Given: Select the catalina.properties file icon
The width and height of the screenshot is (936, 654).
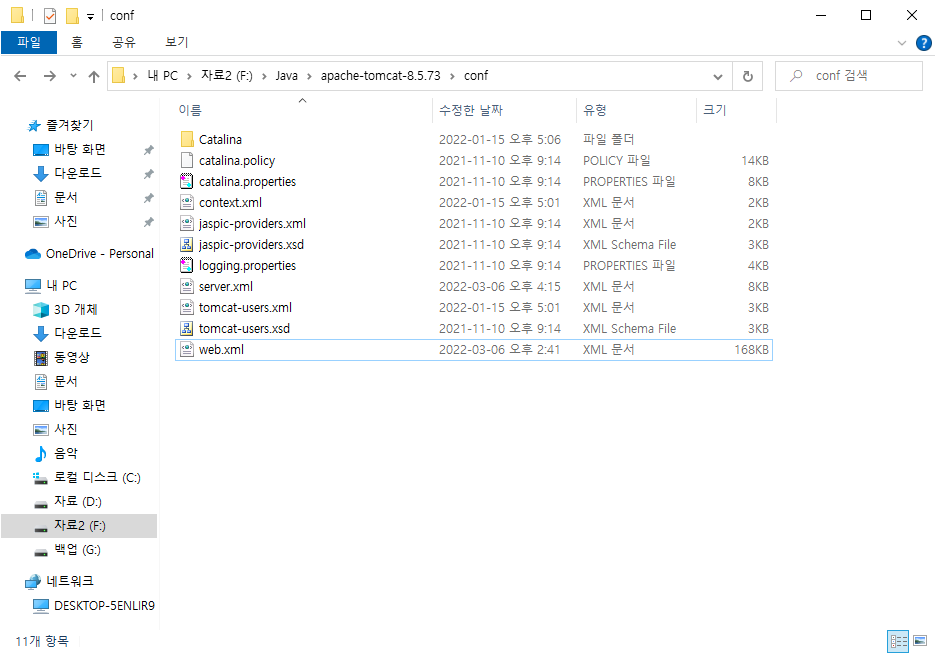Looking at the screenshot, I should [x=187, y=181].
